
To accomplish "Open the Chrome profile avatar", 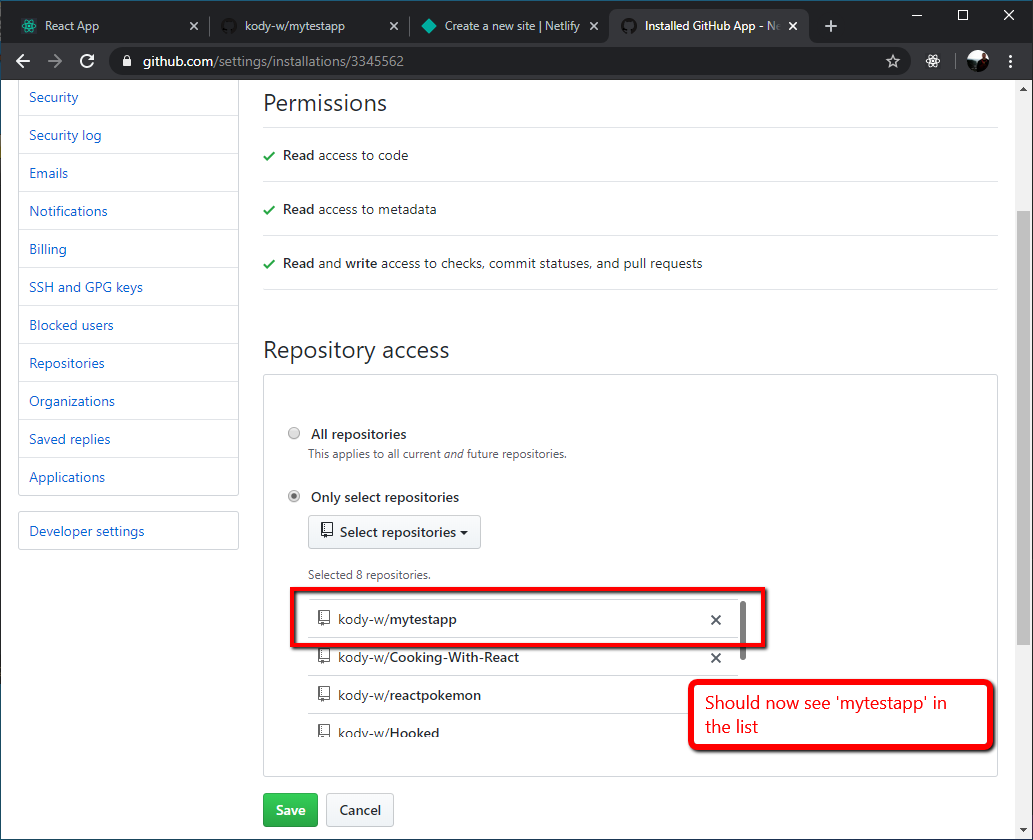I will tap(978, 61).
